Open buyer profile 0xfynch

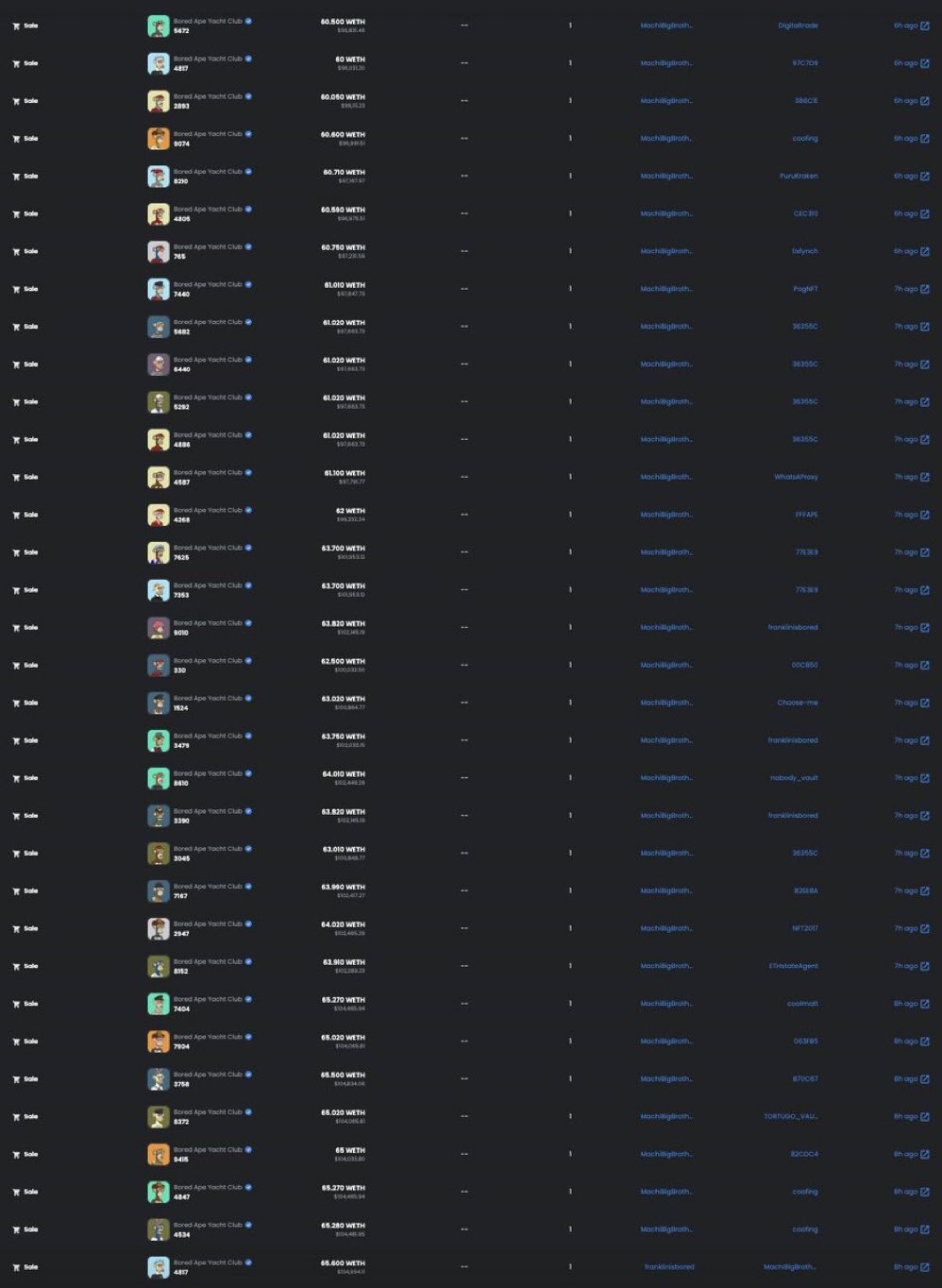805,251
